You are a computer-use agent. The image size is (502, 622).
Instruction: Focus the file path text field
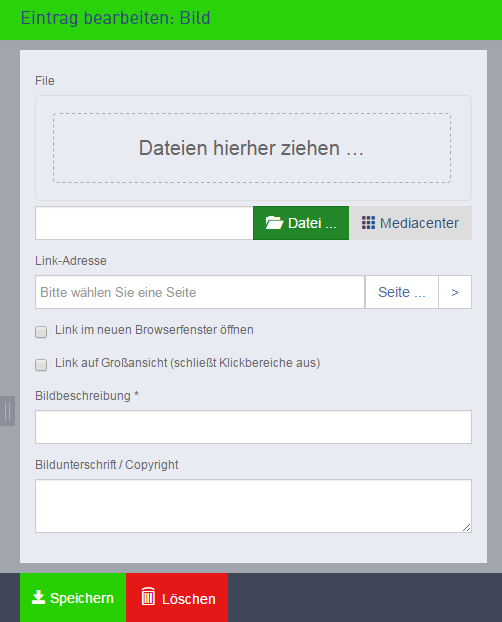[144, 223]
